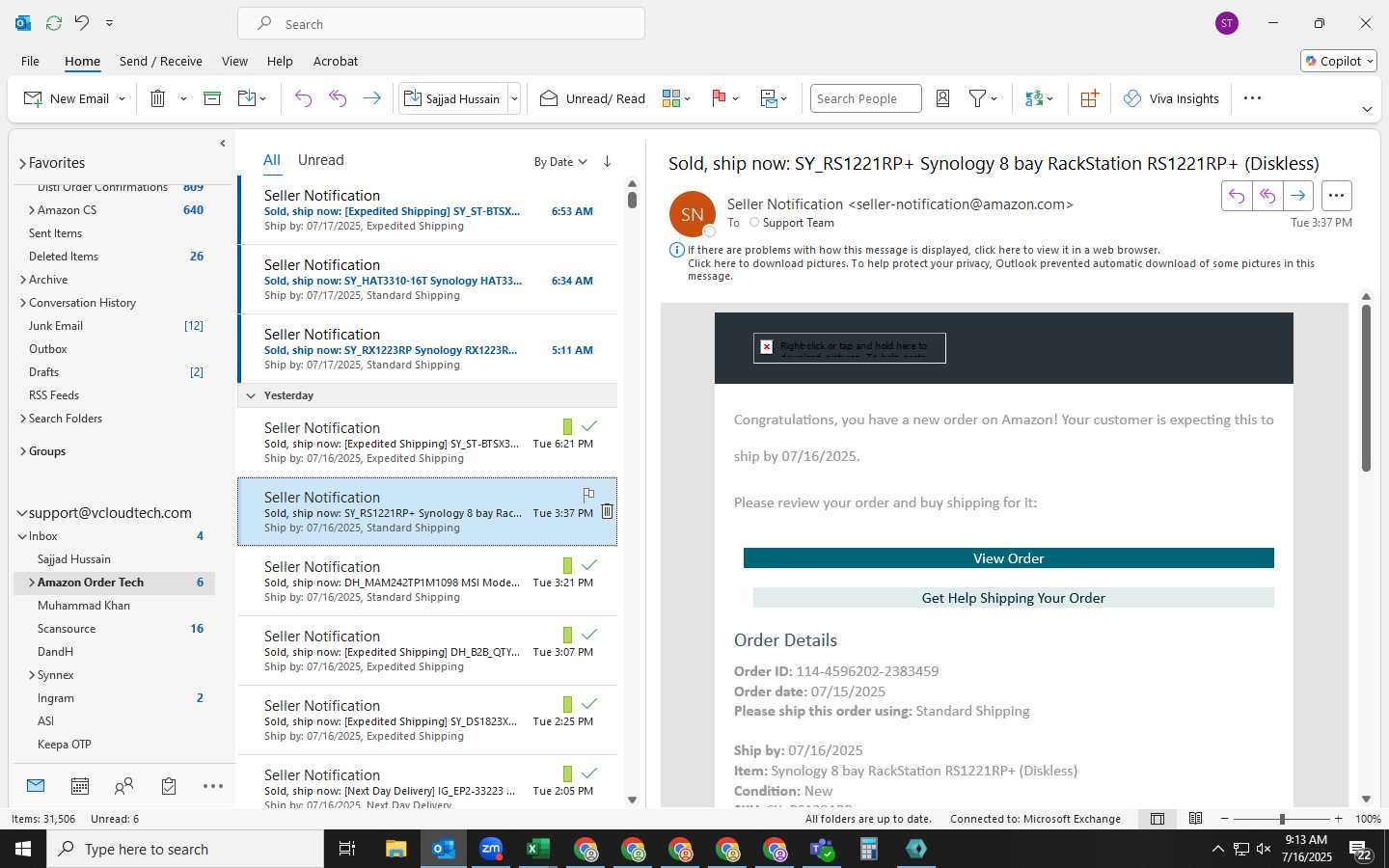
Task: Open the File menu
Action: 30,61
